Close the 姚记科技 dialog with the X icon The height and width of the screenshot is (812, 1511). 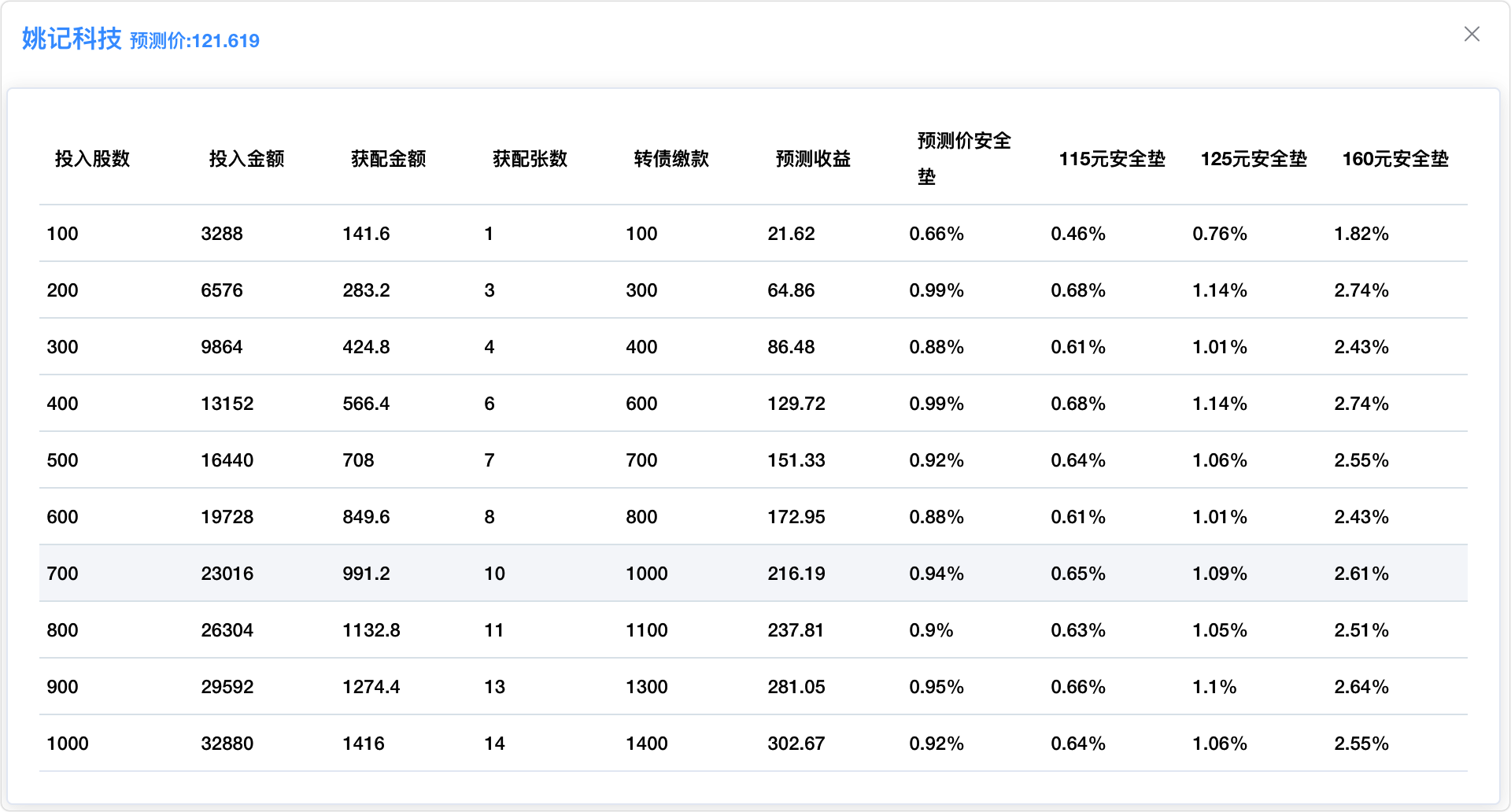point(1472,35)
